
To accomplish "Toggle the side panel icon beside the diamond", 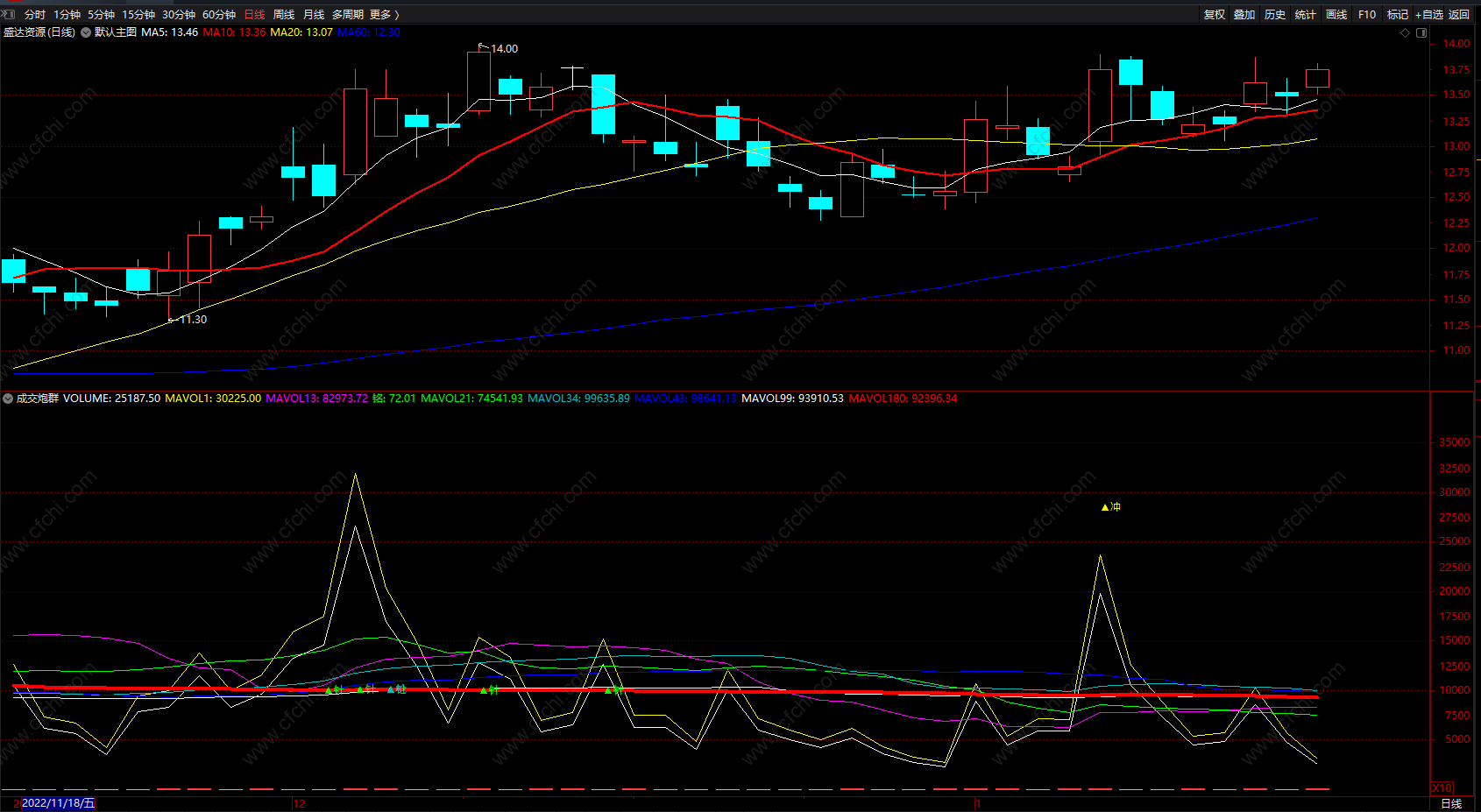I will coord(1421,32).
